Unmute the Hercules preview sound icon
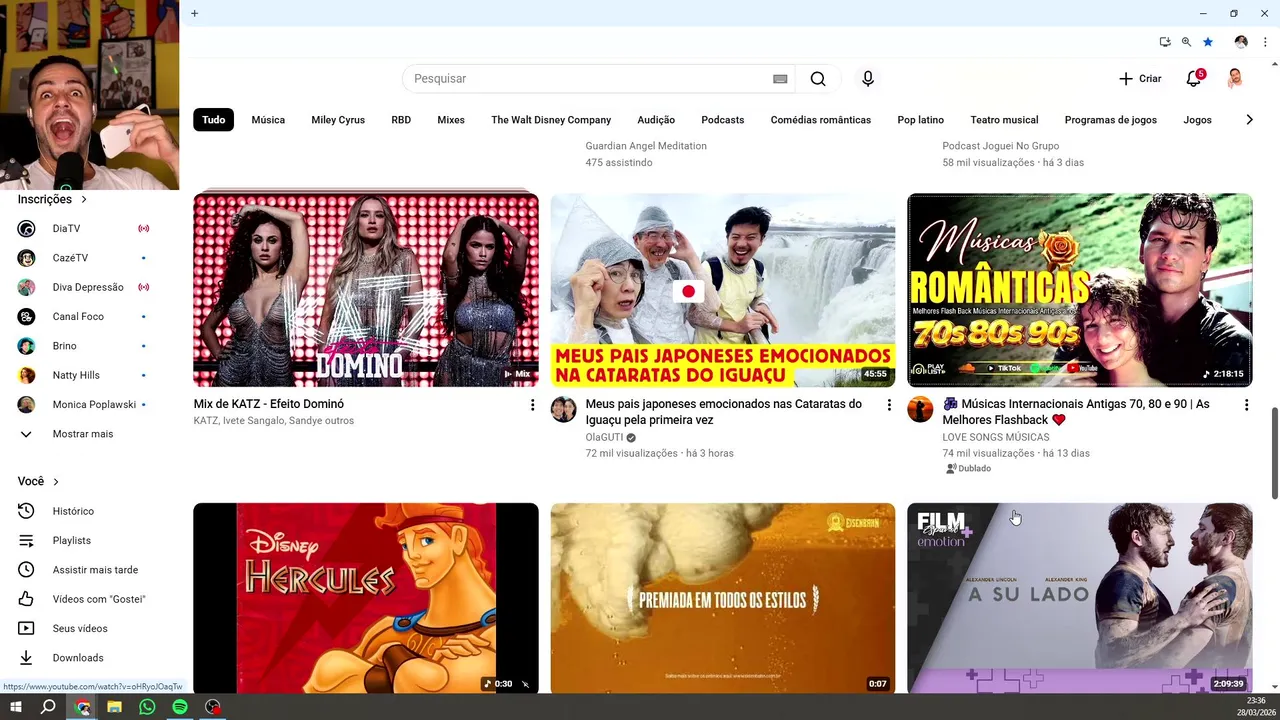Image resolution: width=1280 pixels, height=720 pixels. (x=525, y=684)
